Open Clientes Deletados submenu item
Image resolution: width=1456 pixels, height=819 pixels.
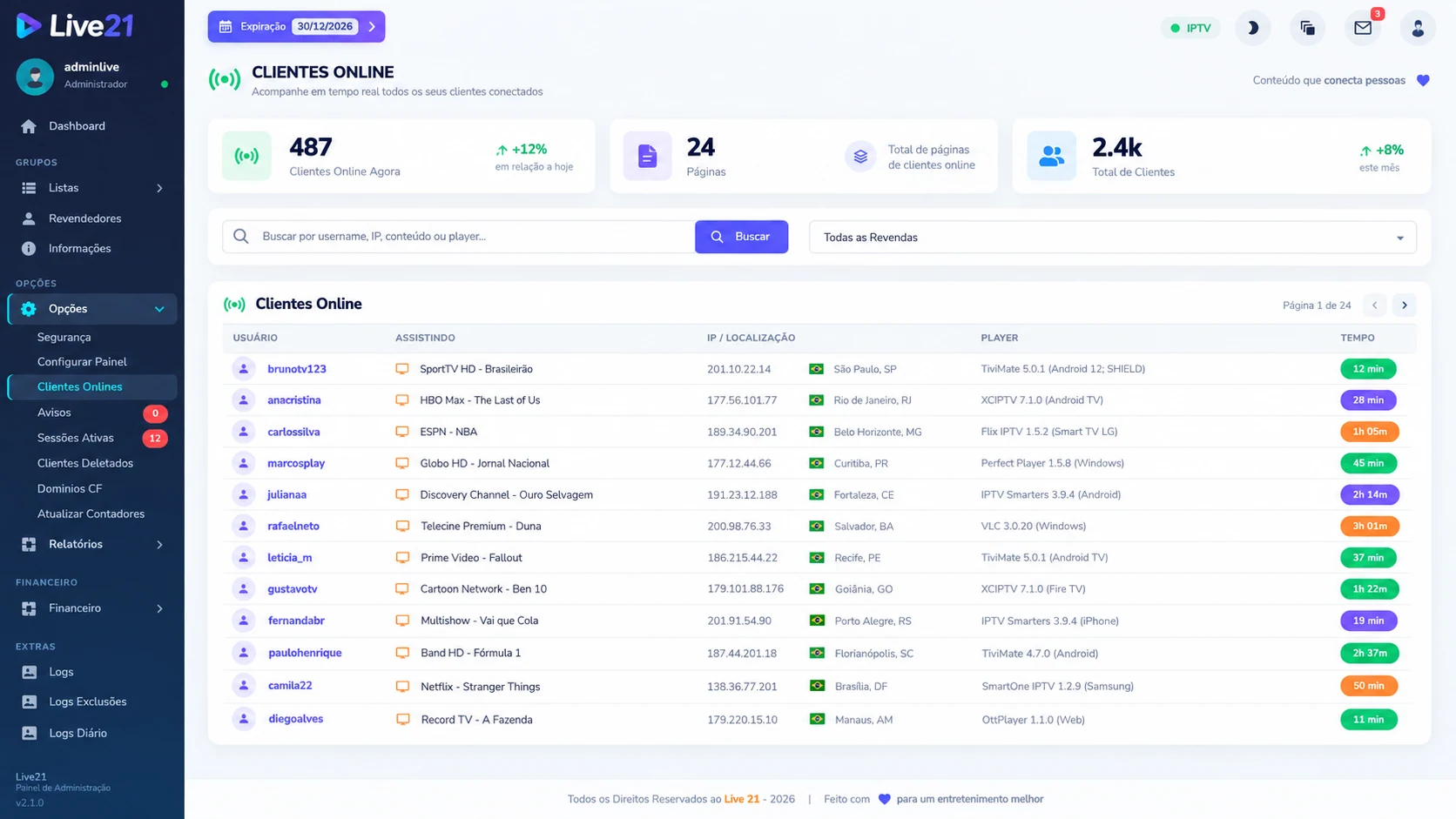click(85, 463)
